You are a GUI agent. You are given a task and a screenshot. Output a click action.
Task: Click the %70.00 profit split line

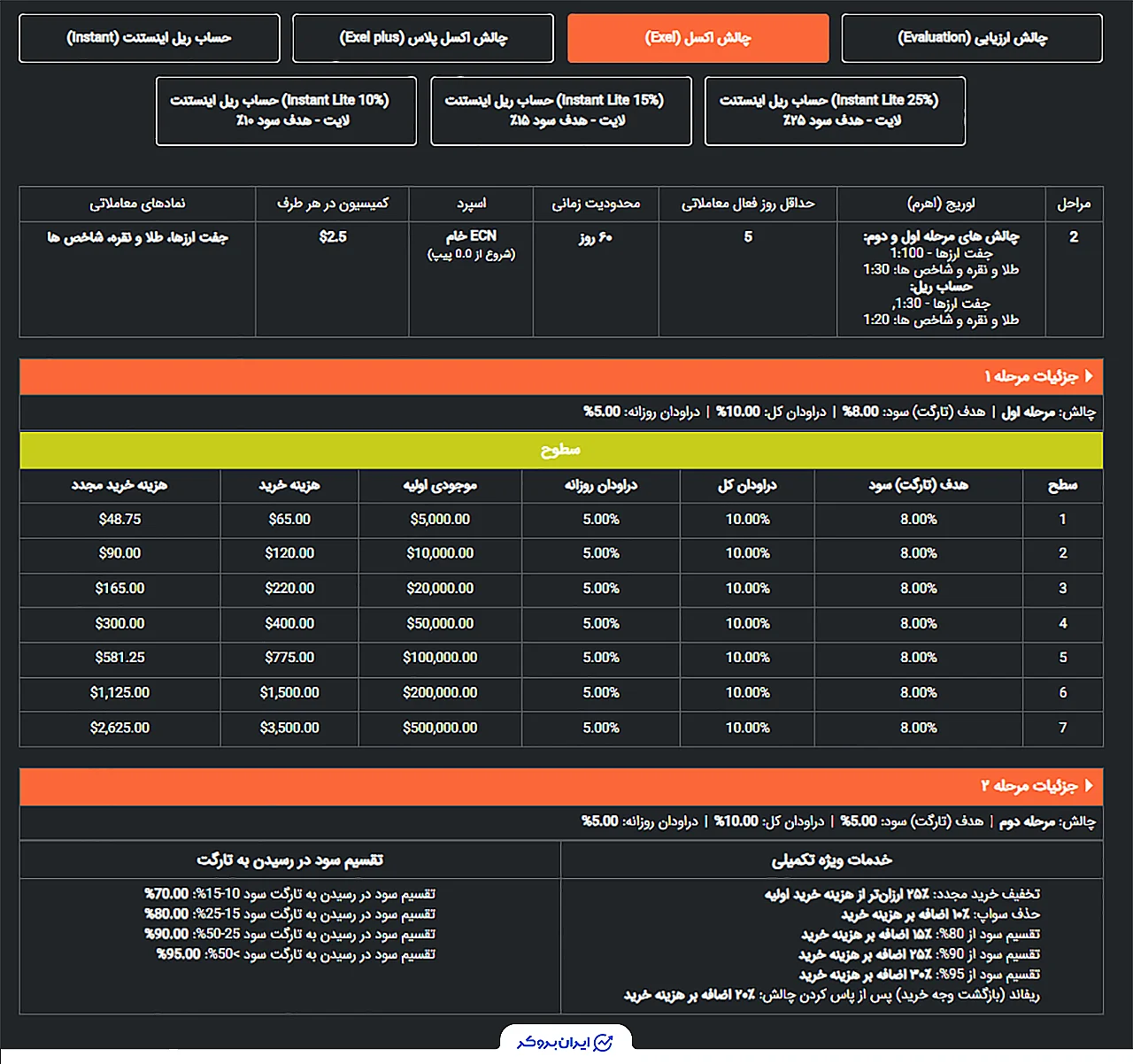point(290,894)
